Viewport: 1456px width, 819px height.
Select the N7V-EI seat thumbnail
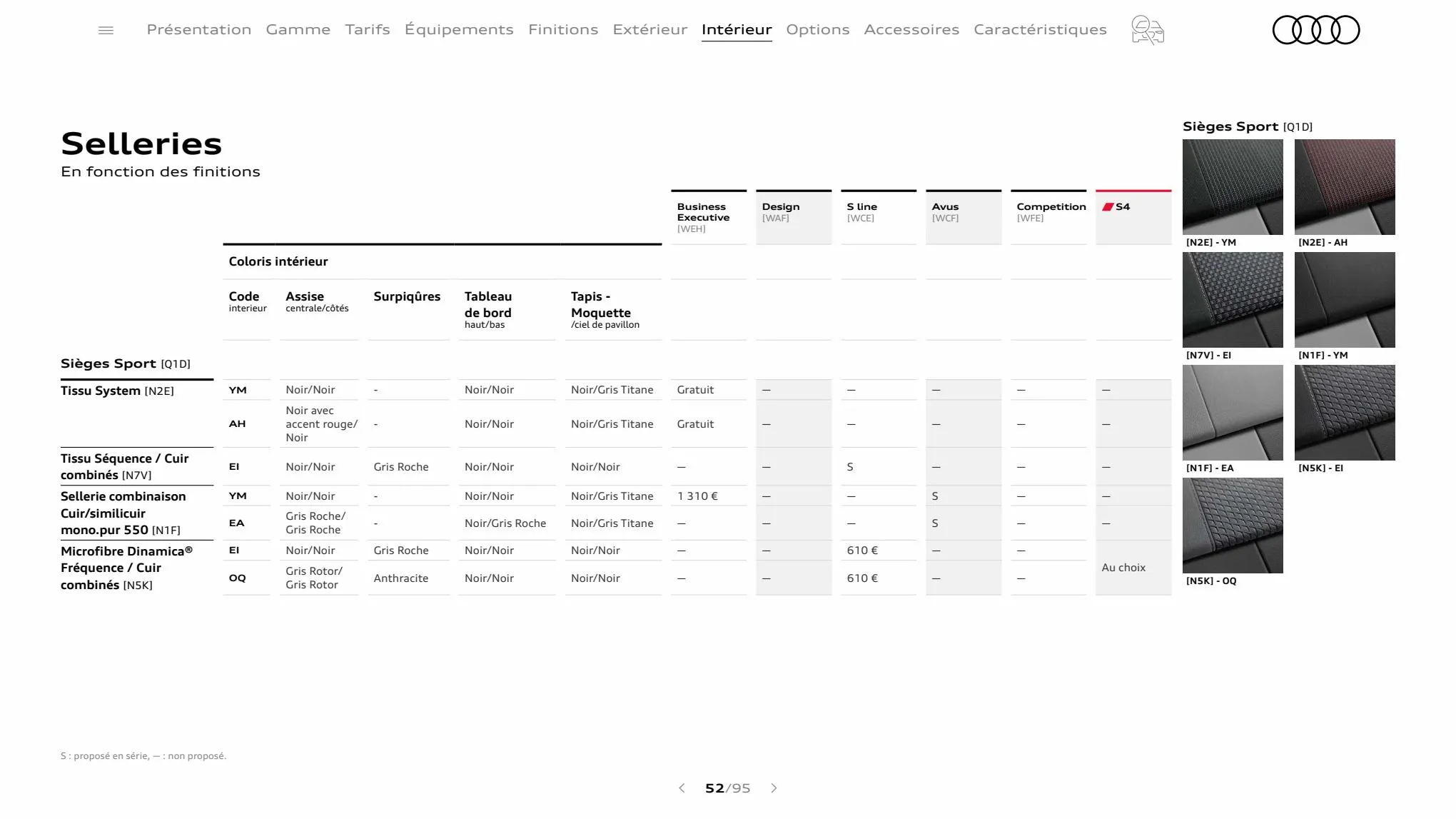click(1232, 299)
